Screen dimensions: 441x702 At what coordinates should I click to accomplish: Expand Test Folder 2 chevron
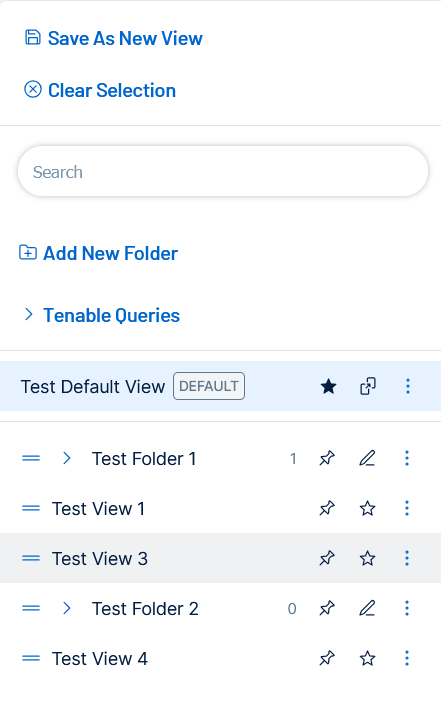[67, 608]
